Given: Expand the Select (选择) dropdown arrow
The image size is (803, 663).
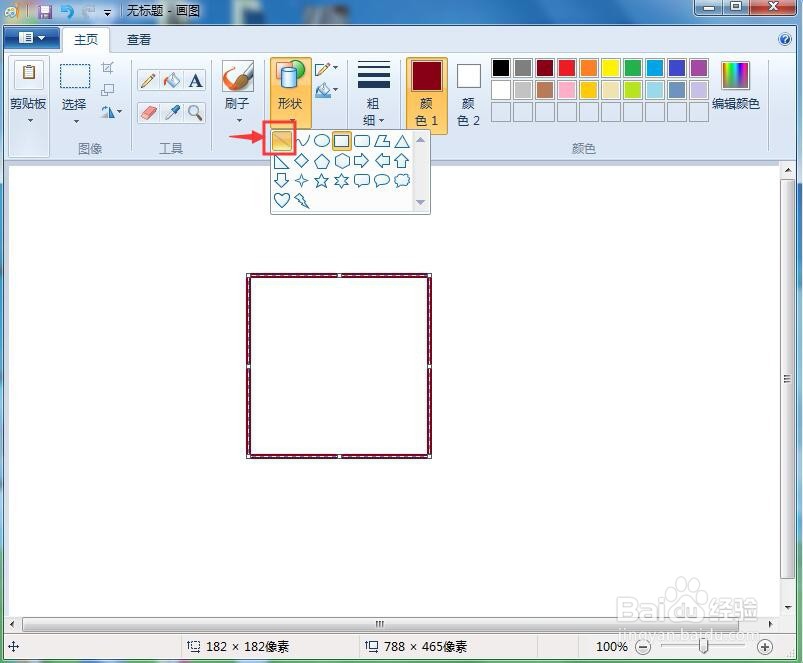Looking at the screenshot, I should tap(76, 121).
